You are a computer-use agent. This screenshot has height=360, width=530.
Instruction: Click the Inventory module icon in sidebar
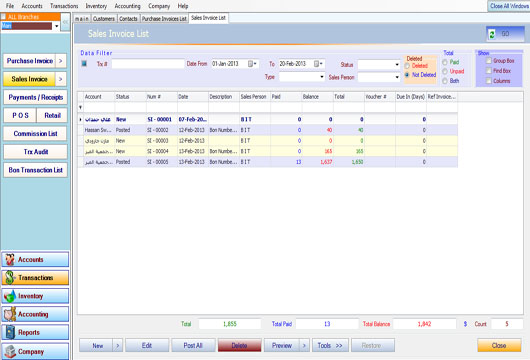[10, 296]
